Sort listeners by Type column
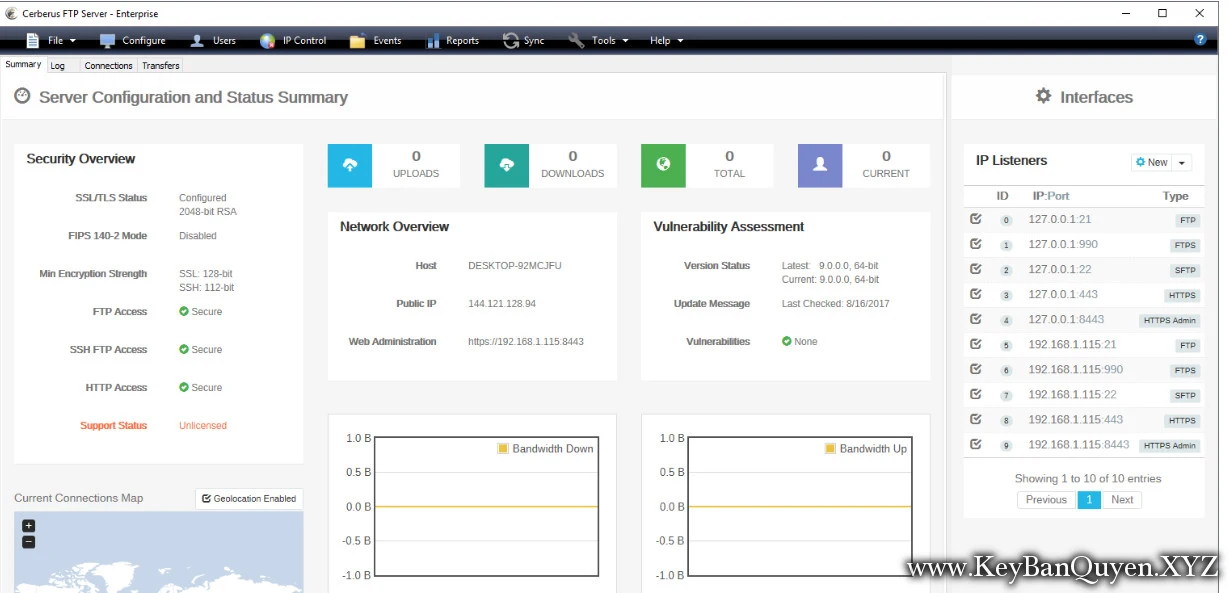The image size is (1229, 593). (1175, 196)
